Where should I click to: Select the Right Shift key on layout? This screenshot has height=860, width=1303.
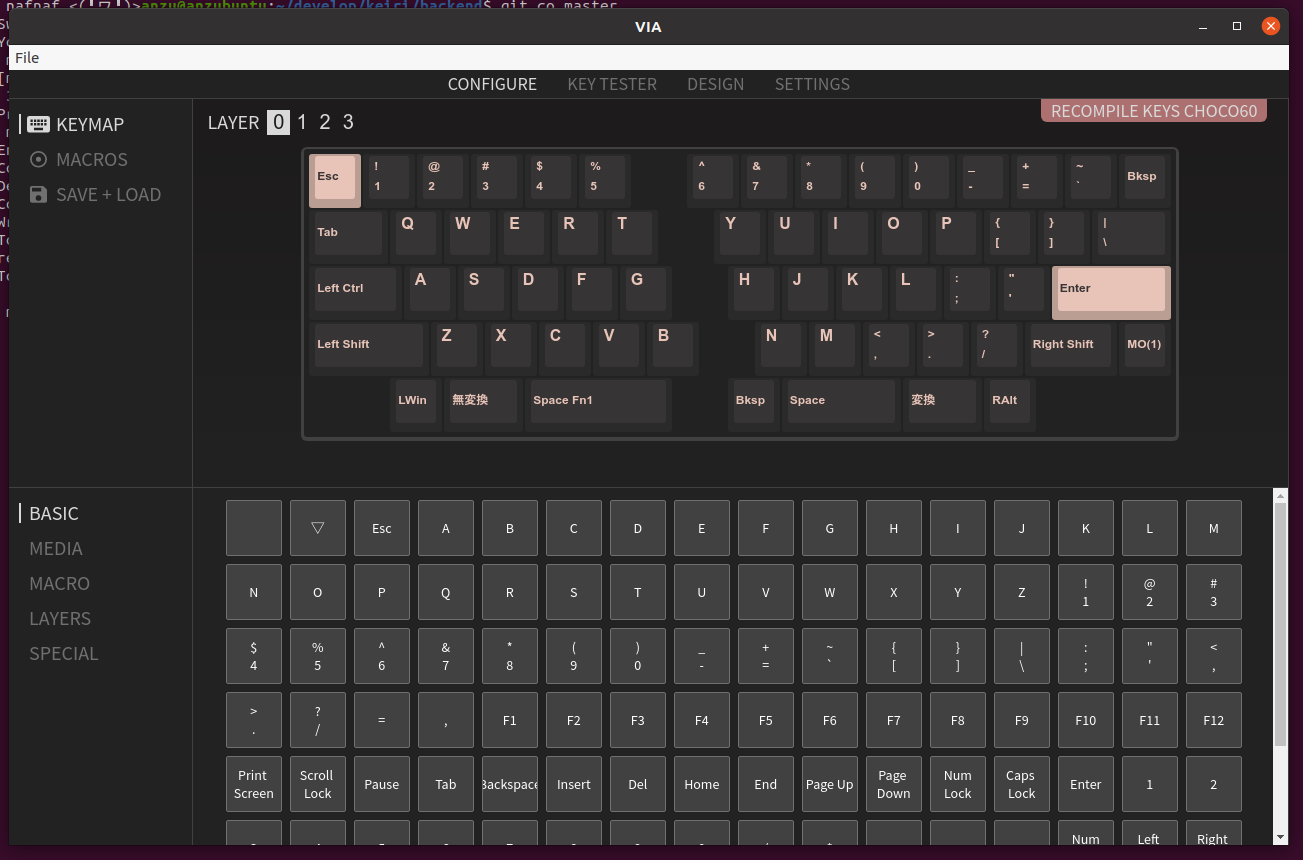pos(1072,347)
